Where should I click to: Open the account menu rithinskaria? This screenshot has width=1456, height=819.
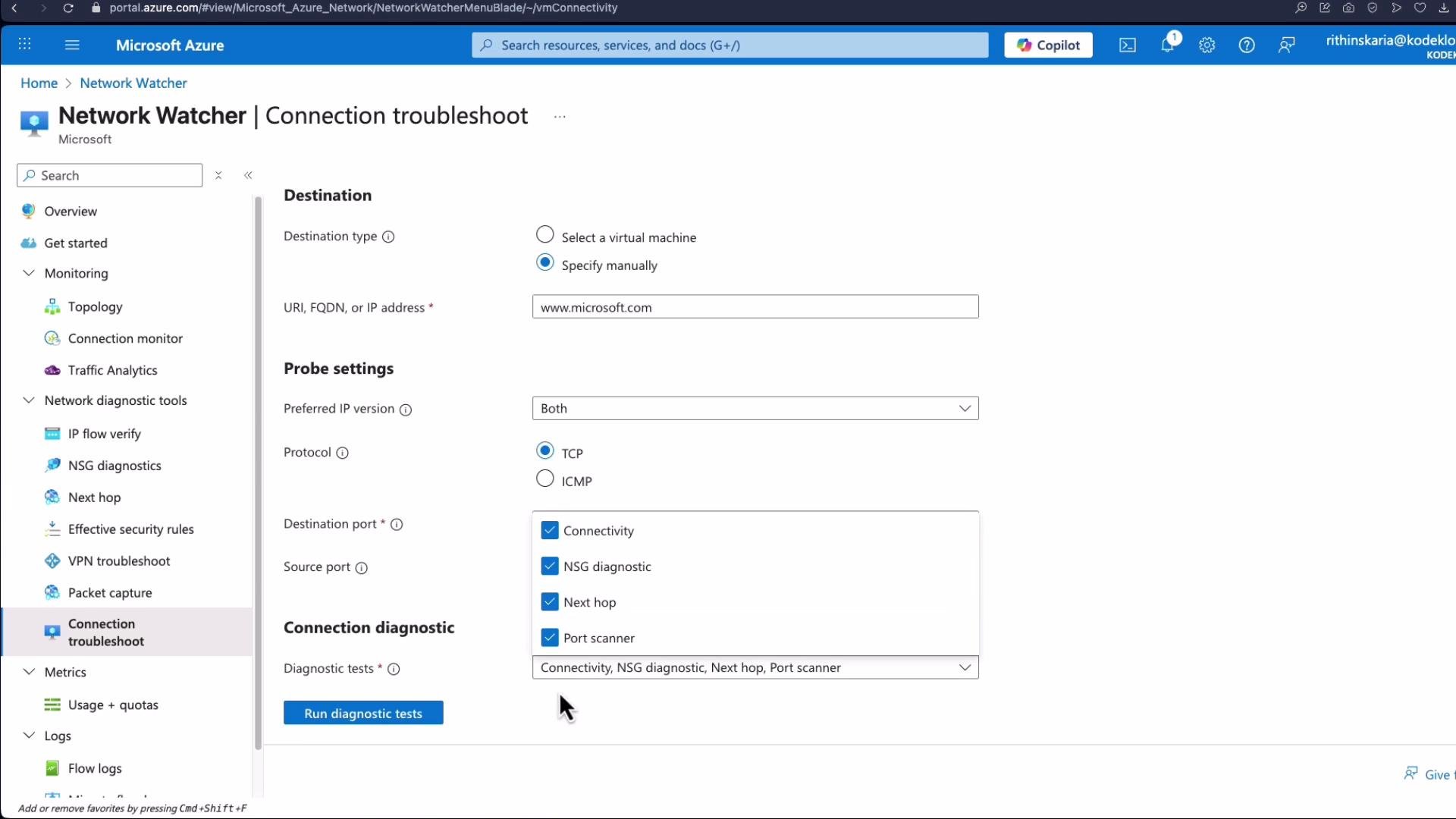1390,45
